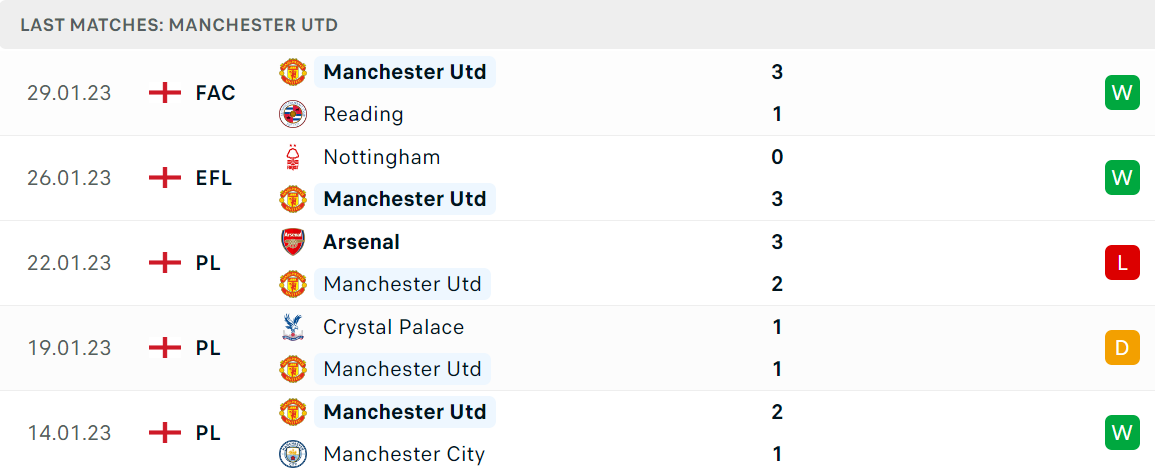Click the Arsenal club crest icon
This screenshot has height=474, width=1155.
[293, 242]
